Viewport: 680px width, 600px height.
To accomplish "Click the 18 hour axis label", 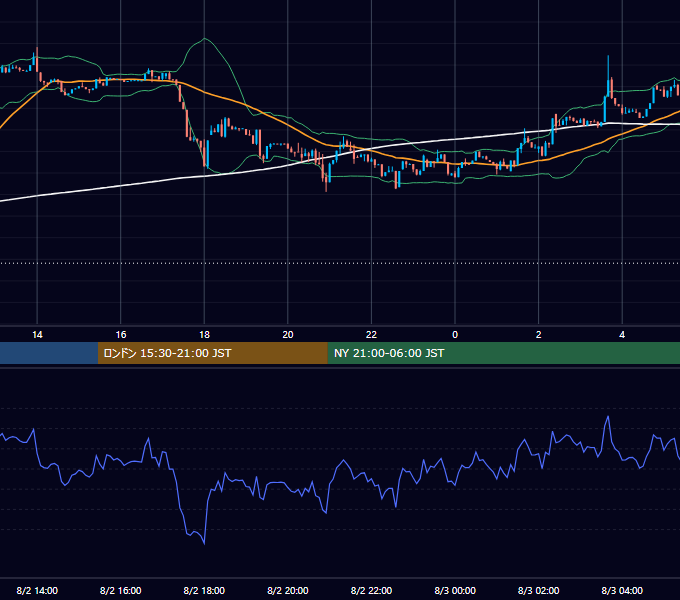I will click(x=204, y=334).
